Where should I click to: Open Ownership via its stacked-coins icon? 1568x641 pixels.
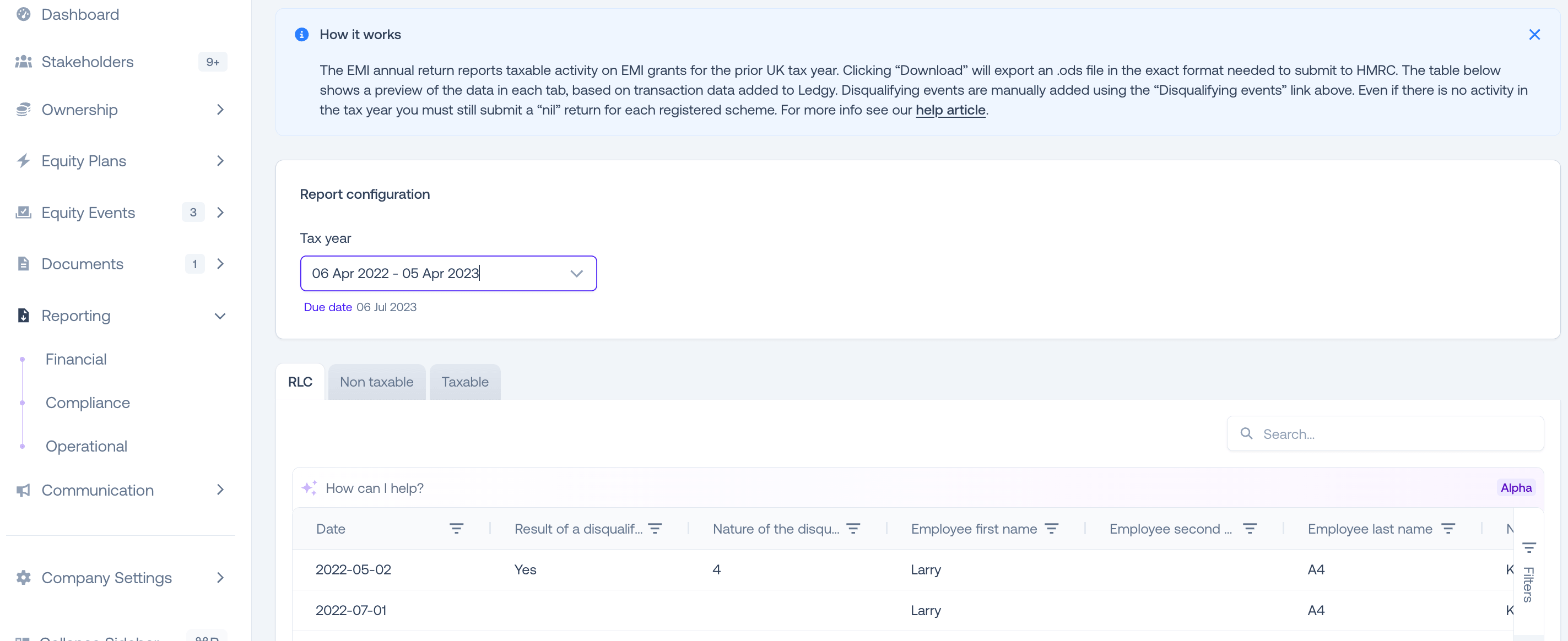[24, 110]
